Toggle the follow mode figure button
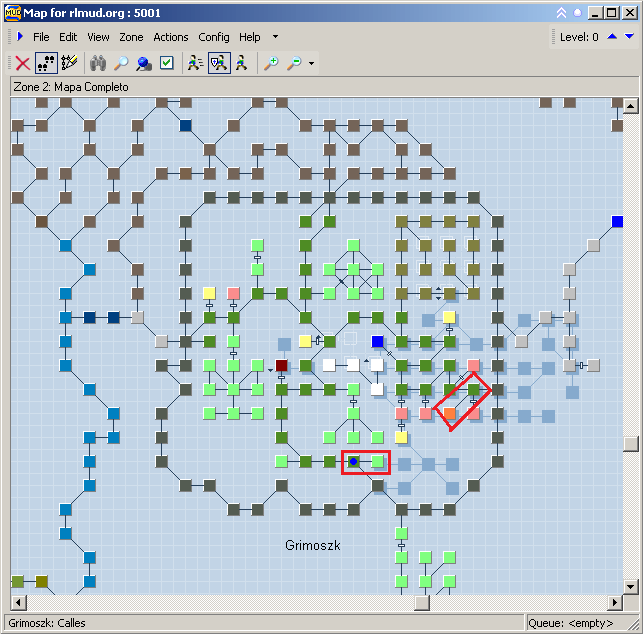 pos(218,63)
